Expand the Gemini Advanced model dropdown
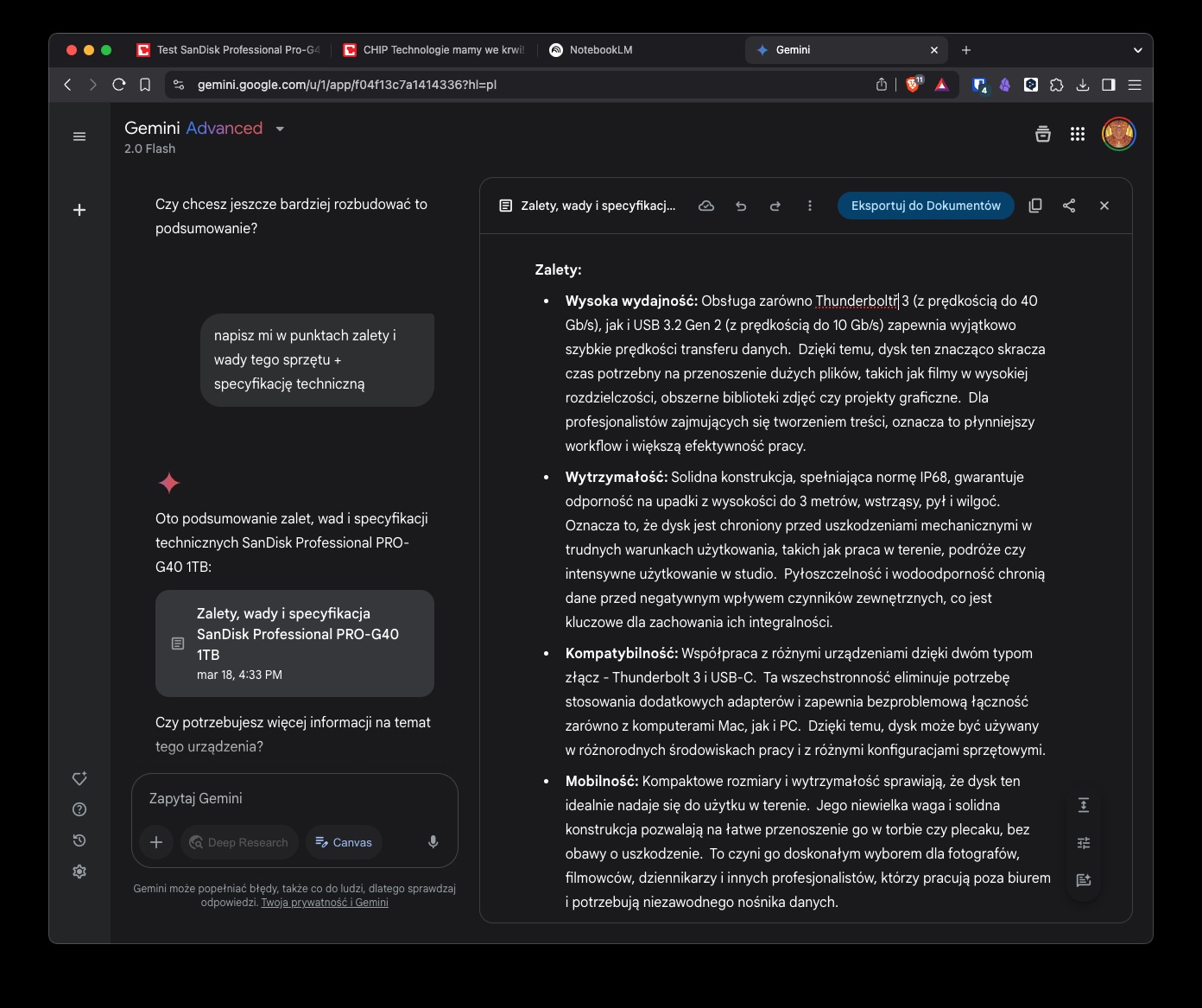The width and height of the screenshot is (1202, 1008). [280, 129]
